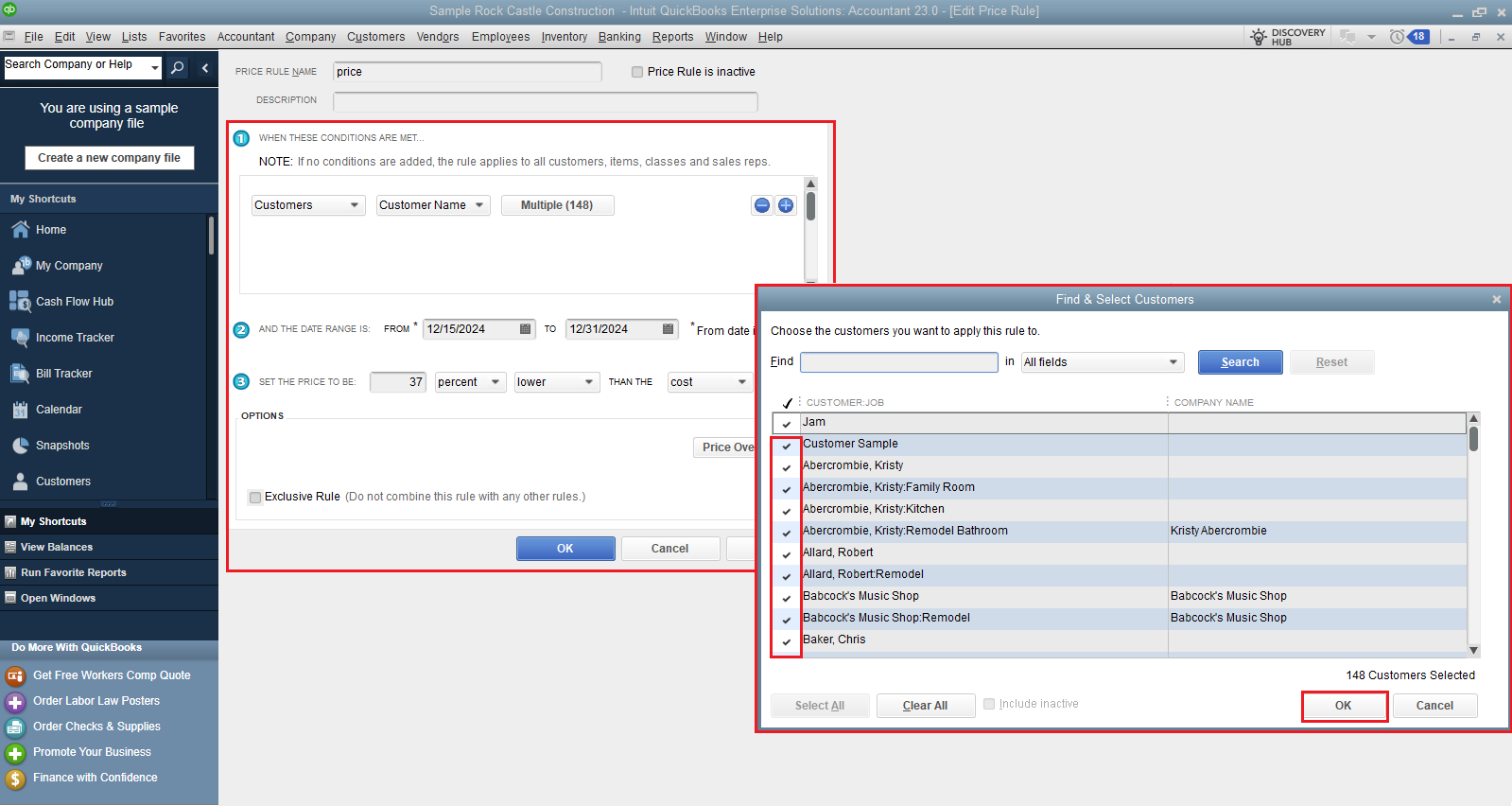Click the Price Rule Name field

coord(467,72)
